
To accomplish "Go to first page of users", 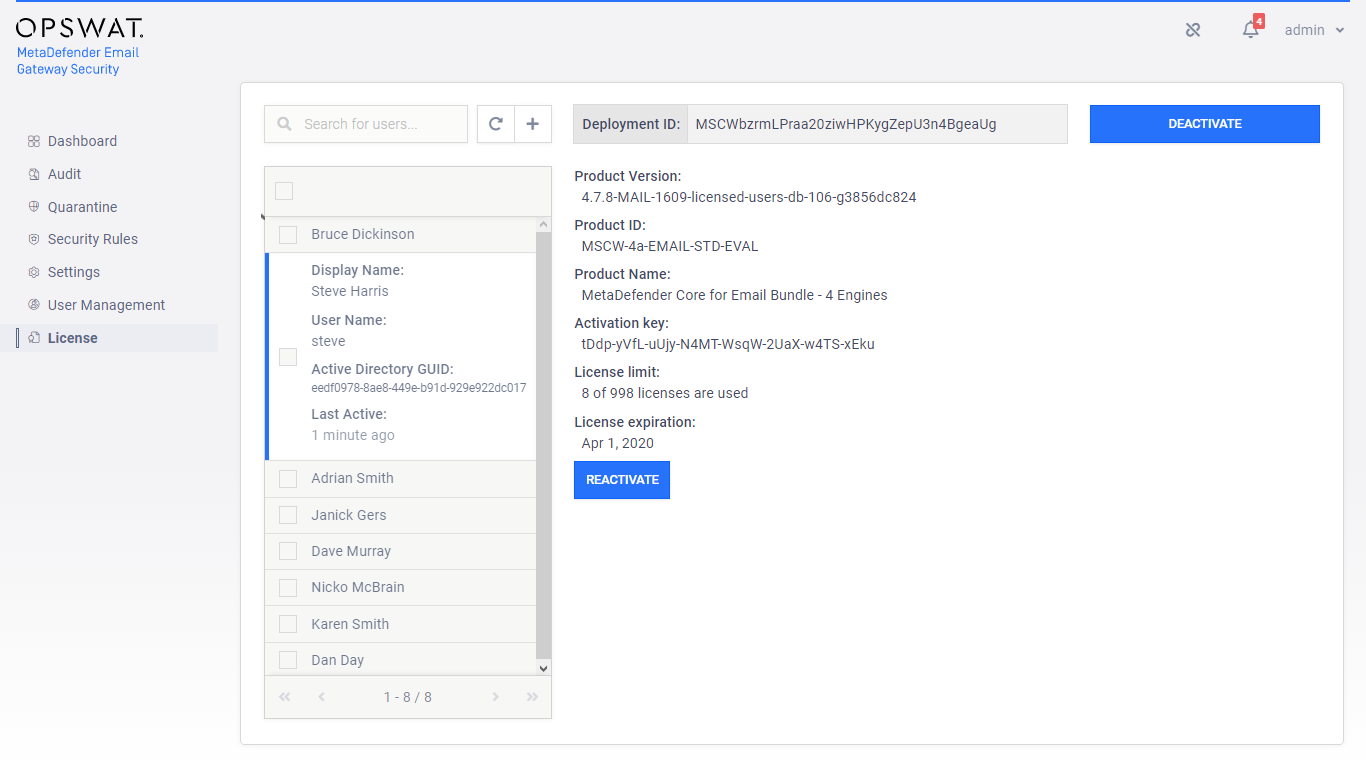I will [x=285, y=697].
